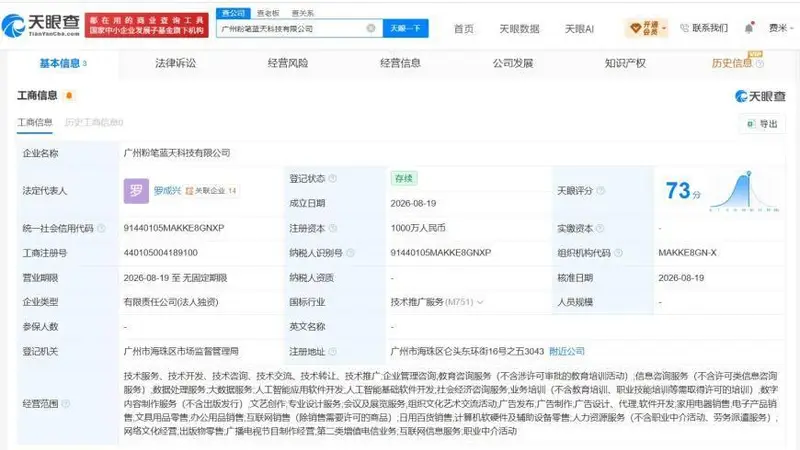Switch to 查公司 search tab
This screenshot has width=800, height=450.
pyautogui.click(x=233, y=13)
